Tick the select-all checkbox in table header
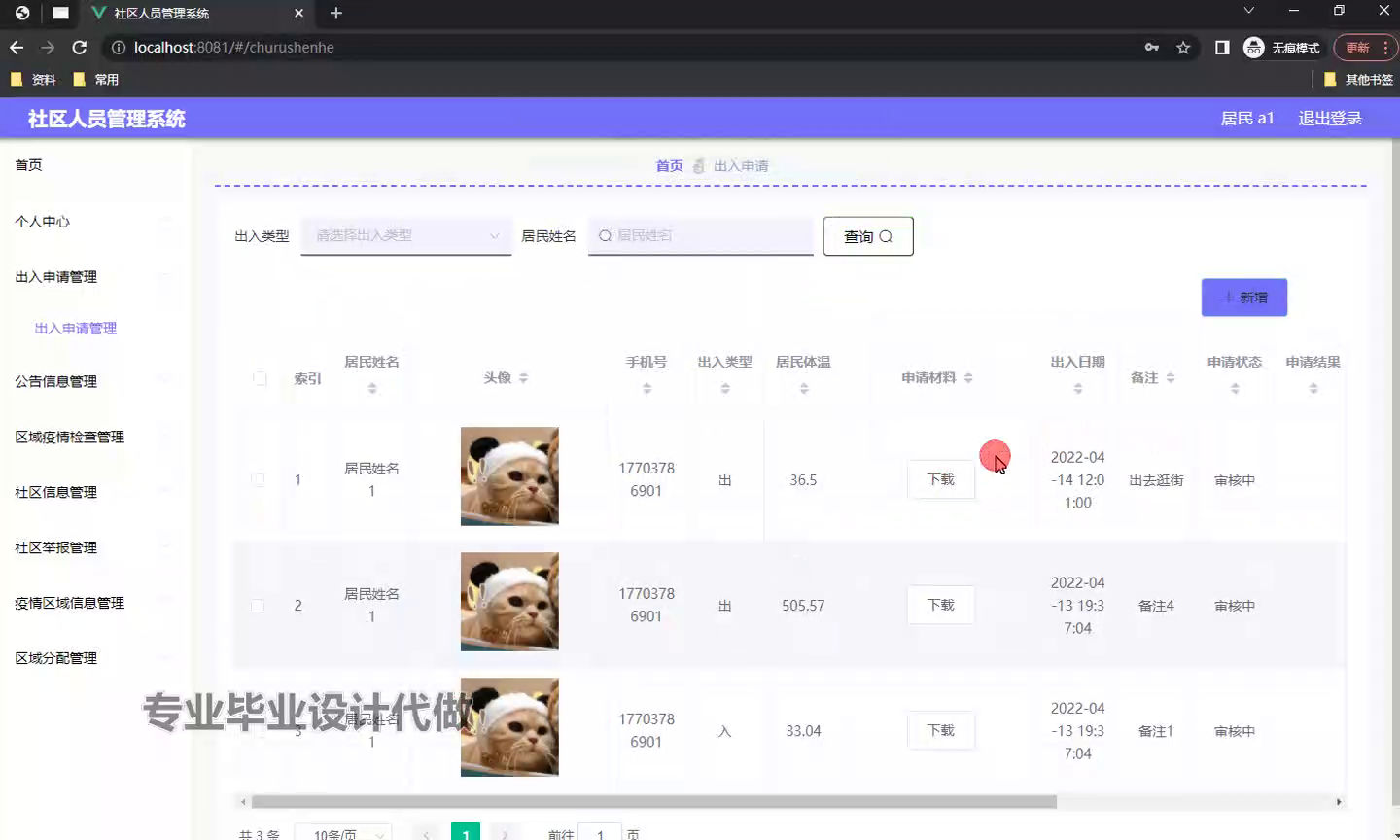The width and height of the screenshot is (1400, 840). pos(260,378)
